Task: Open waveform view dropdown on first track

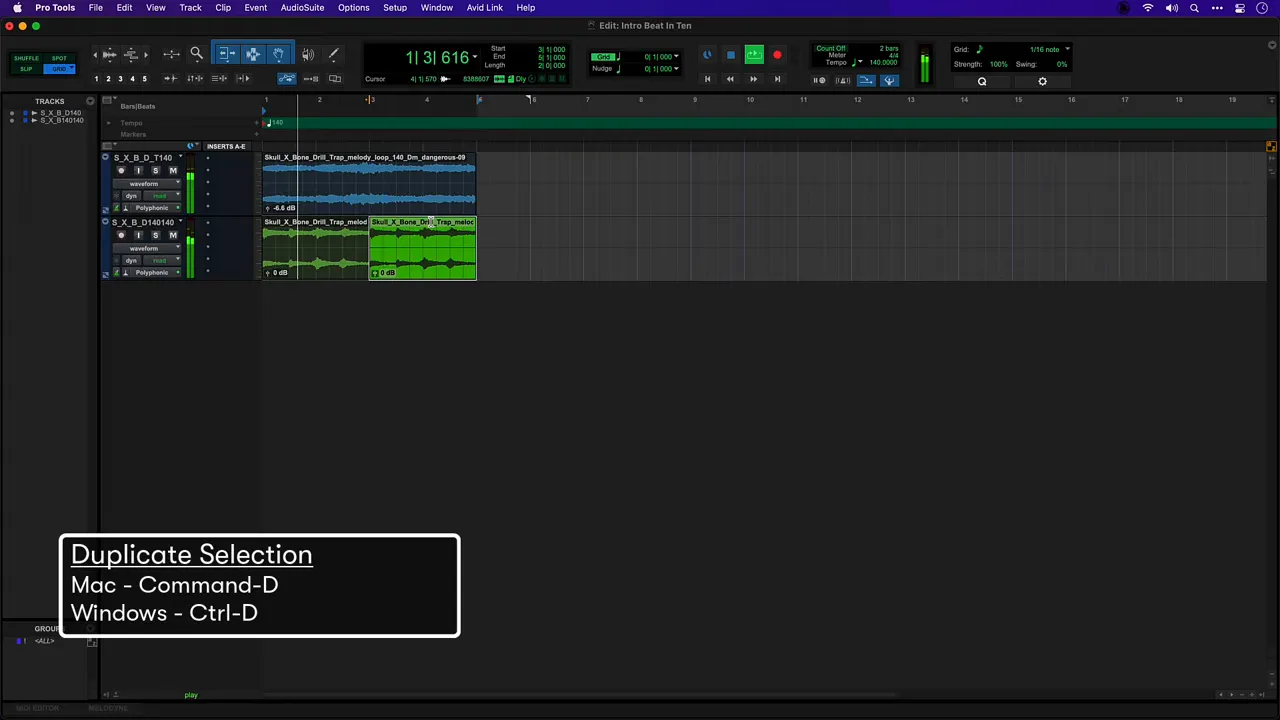Action: (x=145, y=184)
